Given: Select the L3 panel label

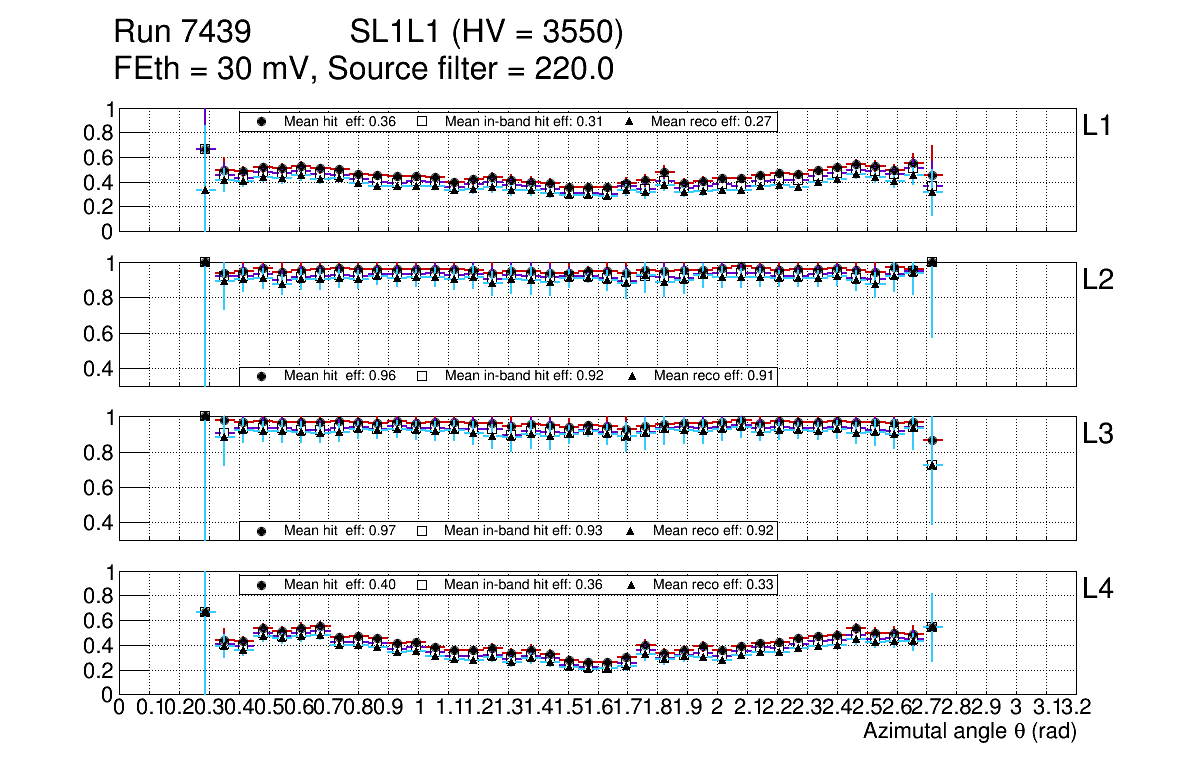Looking at the screenshot, I should (x=1098, y=434).
